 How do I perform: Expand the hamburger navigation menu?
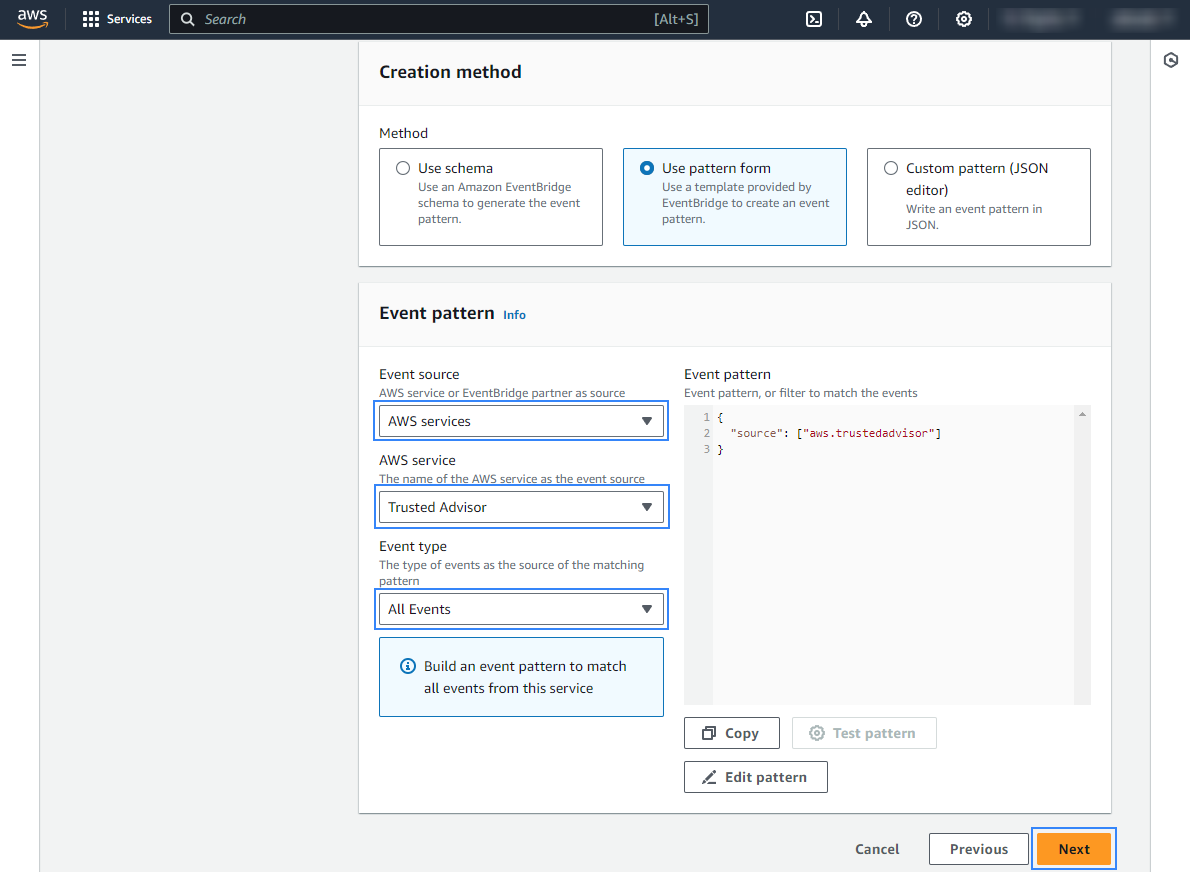click(19, 60)
